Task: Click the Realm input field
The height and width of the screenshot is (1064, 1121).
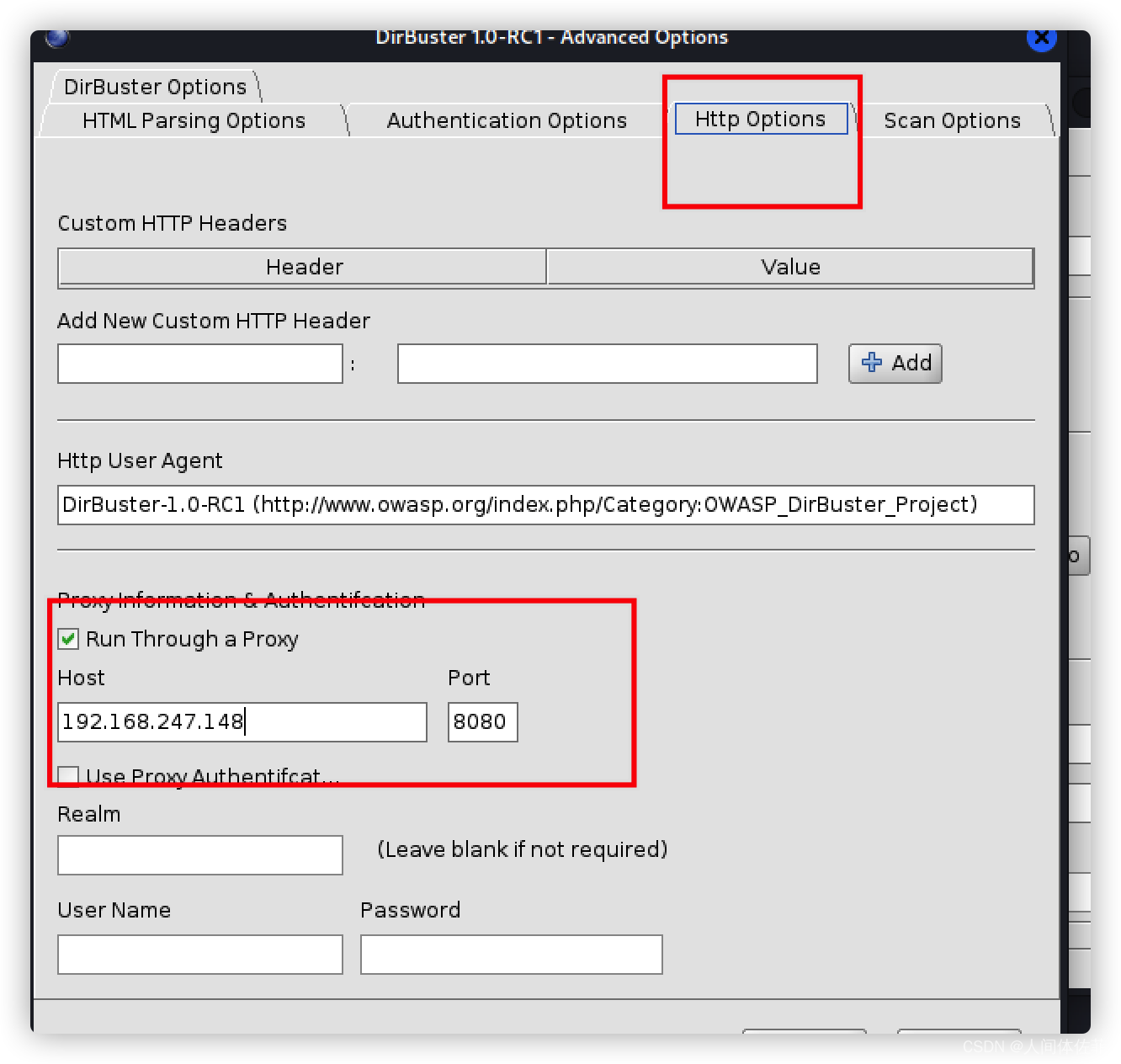Action: click(200, 855)
